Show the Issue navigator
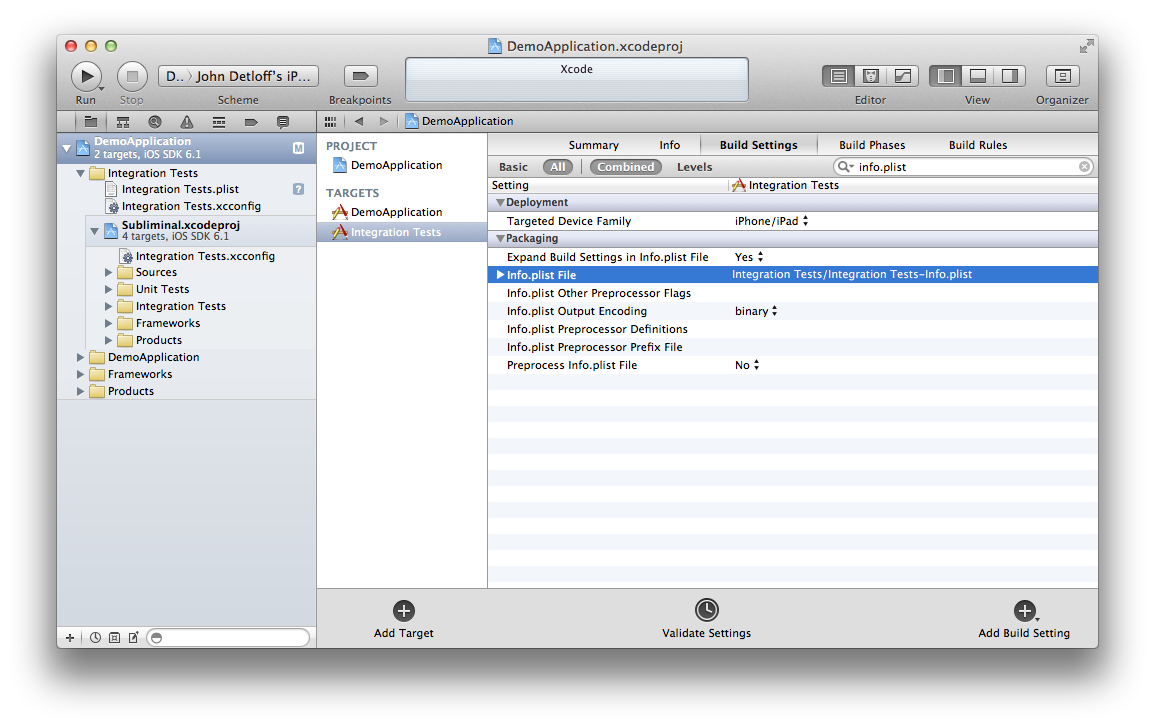 point(187,122)
